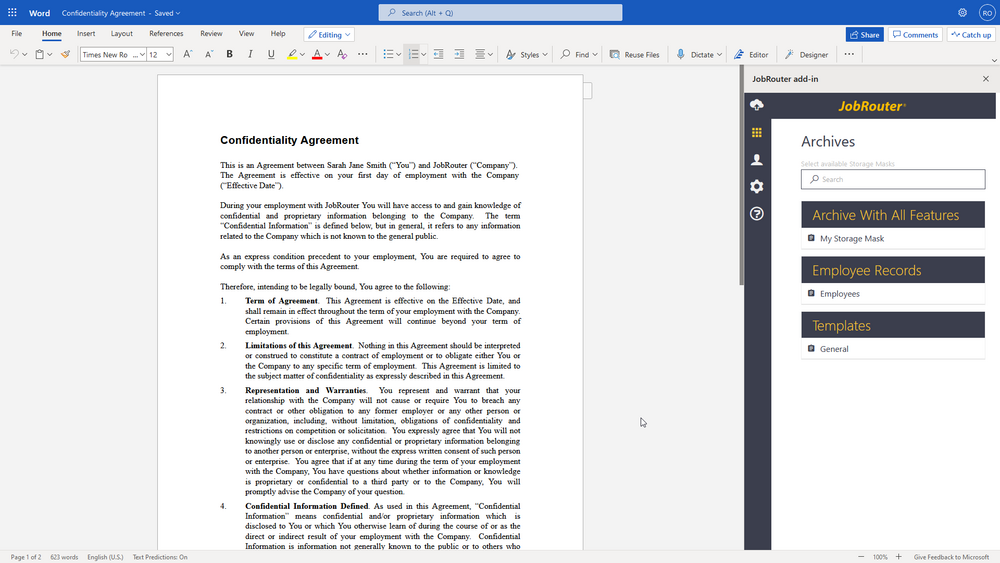
Task: Expand the numbering dropdown arrow
Action: coord(423,55)
